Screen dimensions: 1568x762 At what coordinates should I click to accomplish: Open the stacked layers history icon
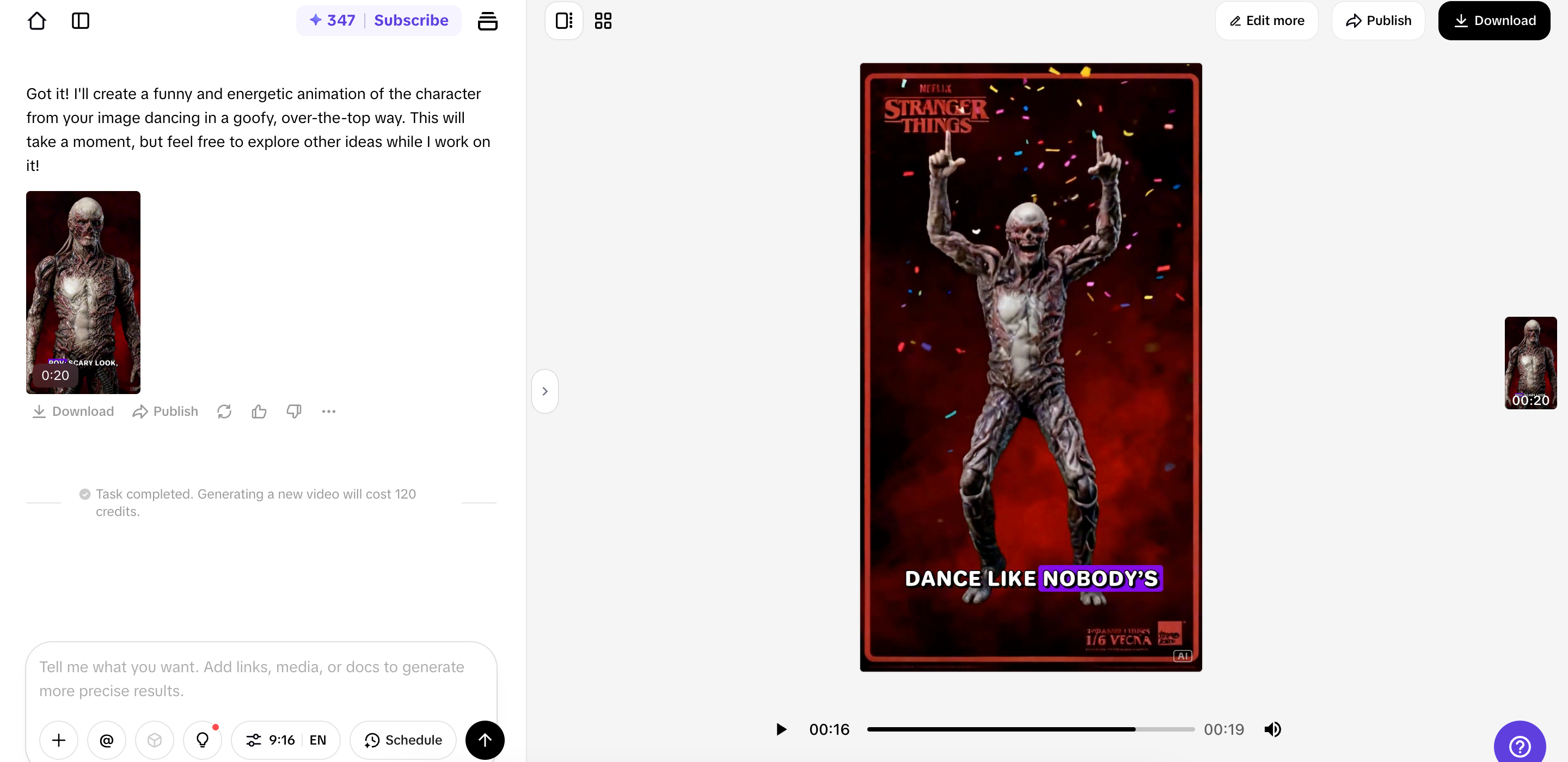(x=488, y=21)
